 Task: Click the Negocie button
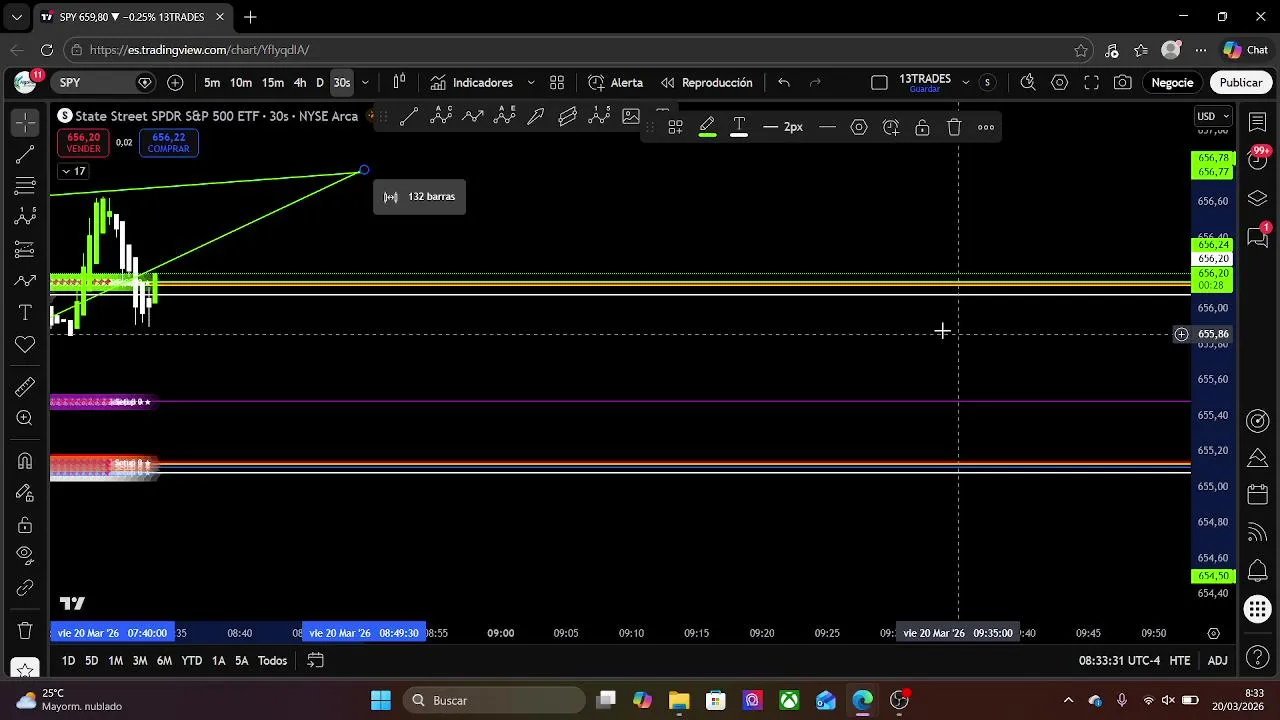coord(1172,82)
